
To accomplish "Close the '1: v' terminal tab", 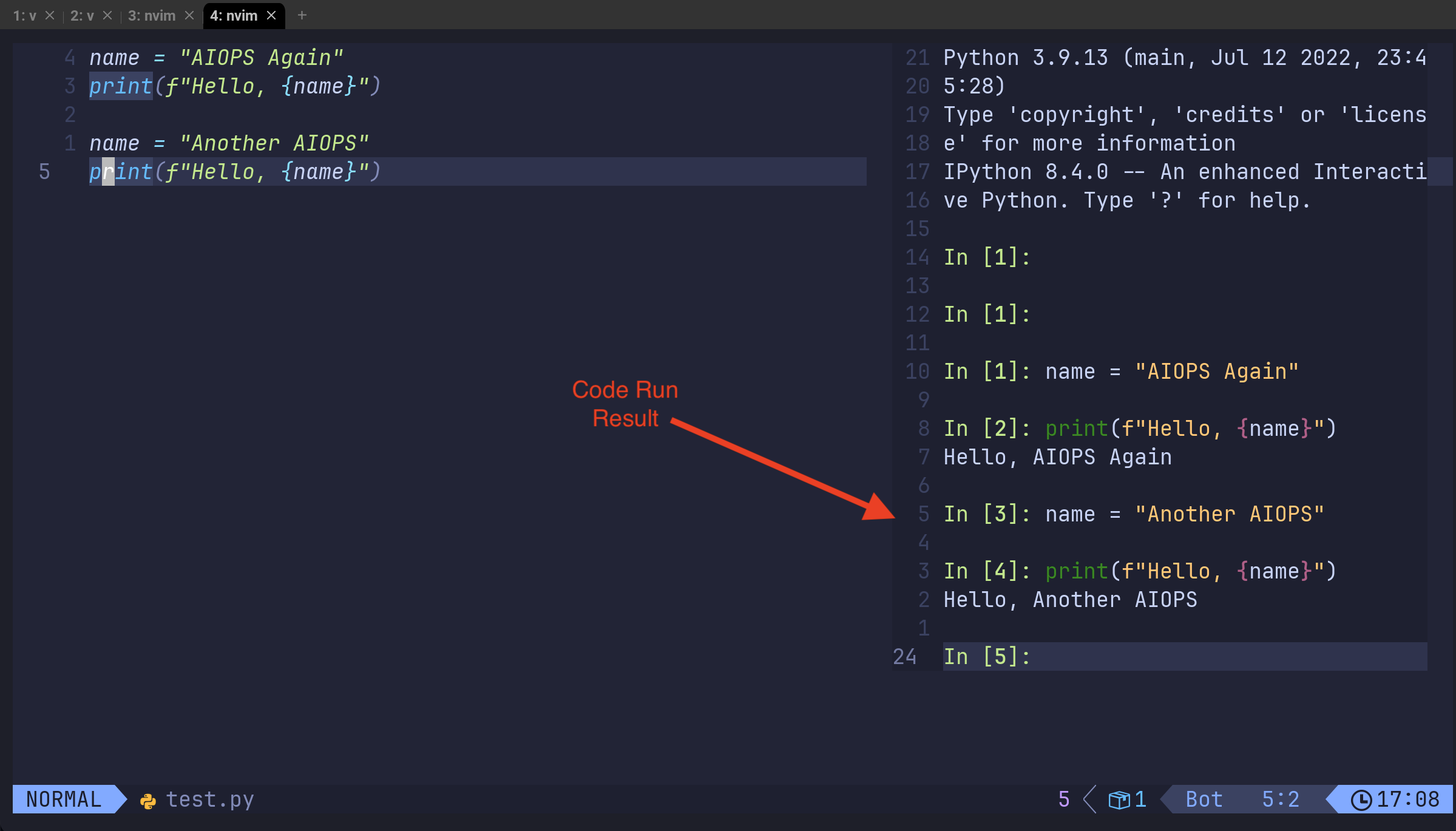I will click(x=50, y=15).
